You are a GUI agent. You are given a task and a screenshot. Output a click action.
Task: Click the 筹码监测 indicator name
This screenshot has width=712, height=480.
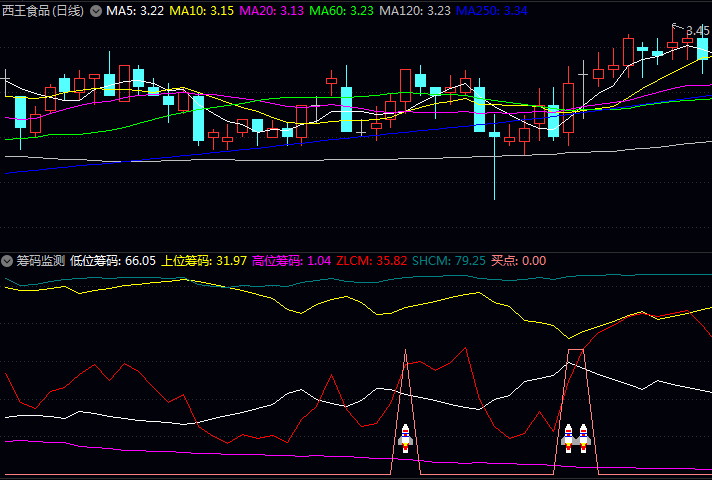(x=41, y=260)
